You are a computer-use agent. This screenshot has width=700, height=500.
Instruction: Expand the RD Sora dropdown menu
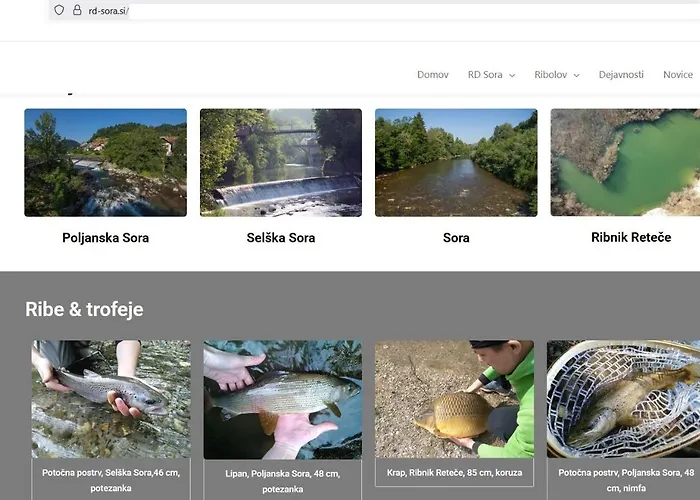[491, 75]
